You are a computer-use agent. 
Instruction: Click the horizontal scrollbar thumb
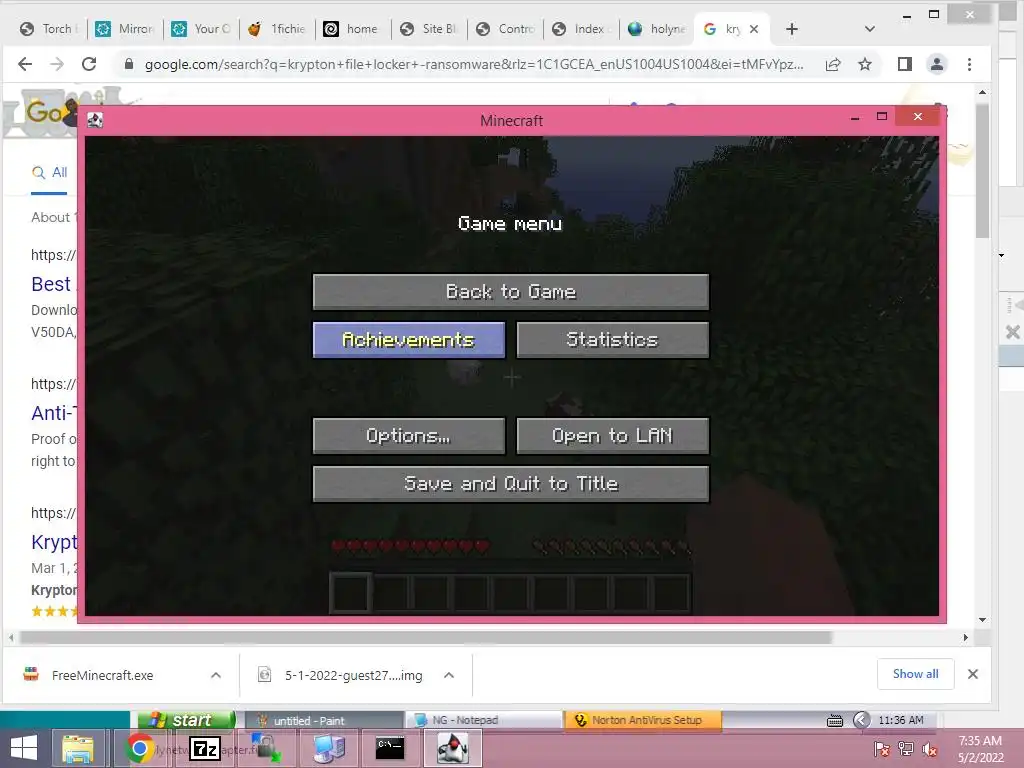[426, 637]
